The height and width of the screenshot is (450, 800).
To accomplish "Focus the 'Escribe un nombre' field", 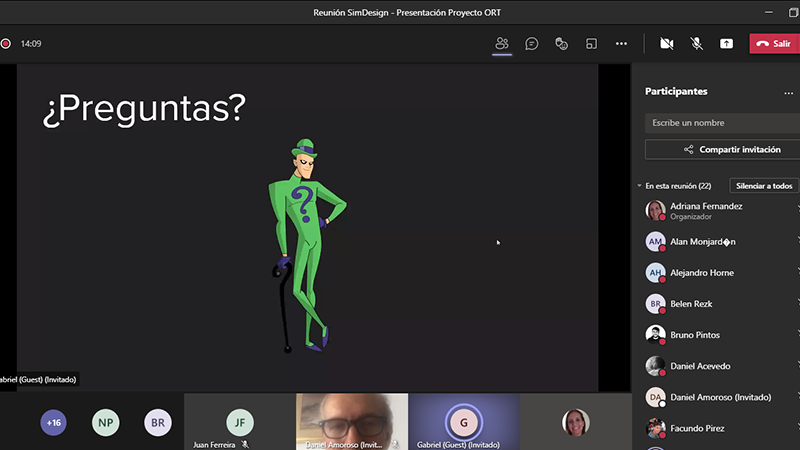I will (x=722, y=123).
